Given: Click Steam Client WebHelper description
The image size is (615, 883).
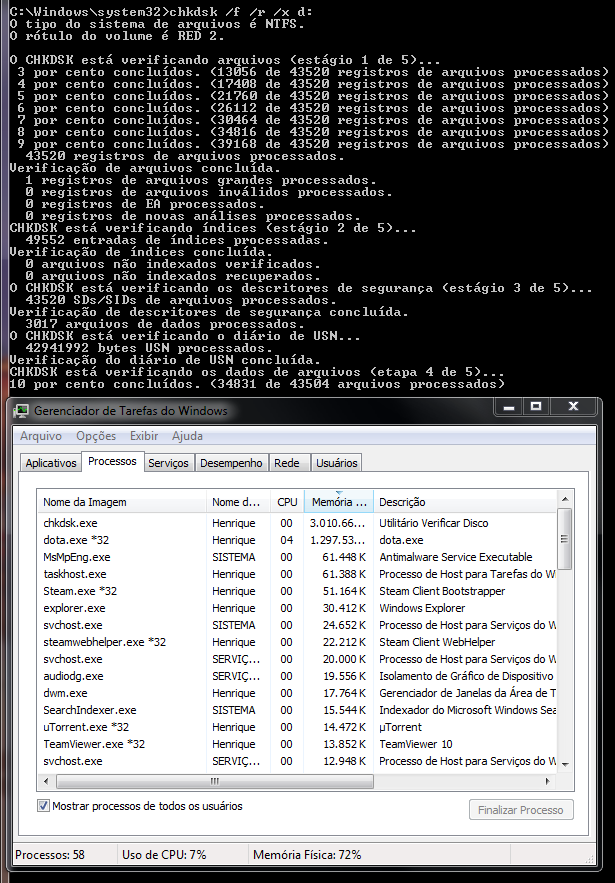Looking at the screenshot, I should point(437,642).
